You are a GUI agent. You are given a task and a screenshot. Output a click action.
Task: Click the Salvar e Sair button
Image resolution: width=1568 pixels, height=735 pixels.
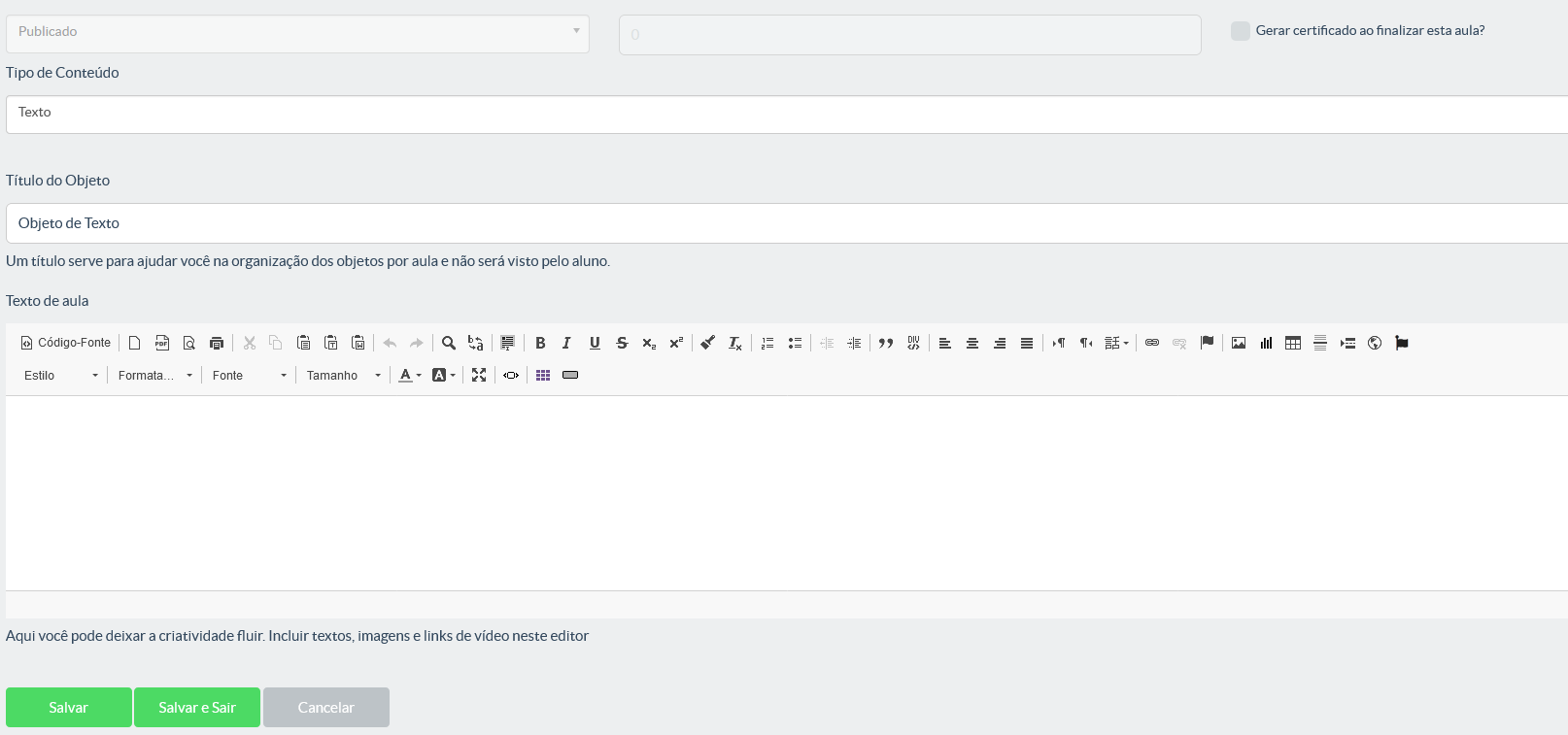click(x=197, y=708)
